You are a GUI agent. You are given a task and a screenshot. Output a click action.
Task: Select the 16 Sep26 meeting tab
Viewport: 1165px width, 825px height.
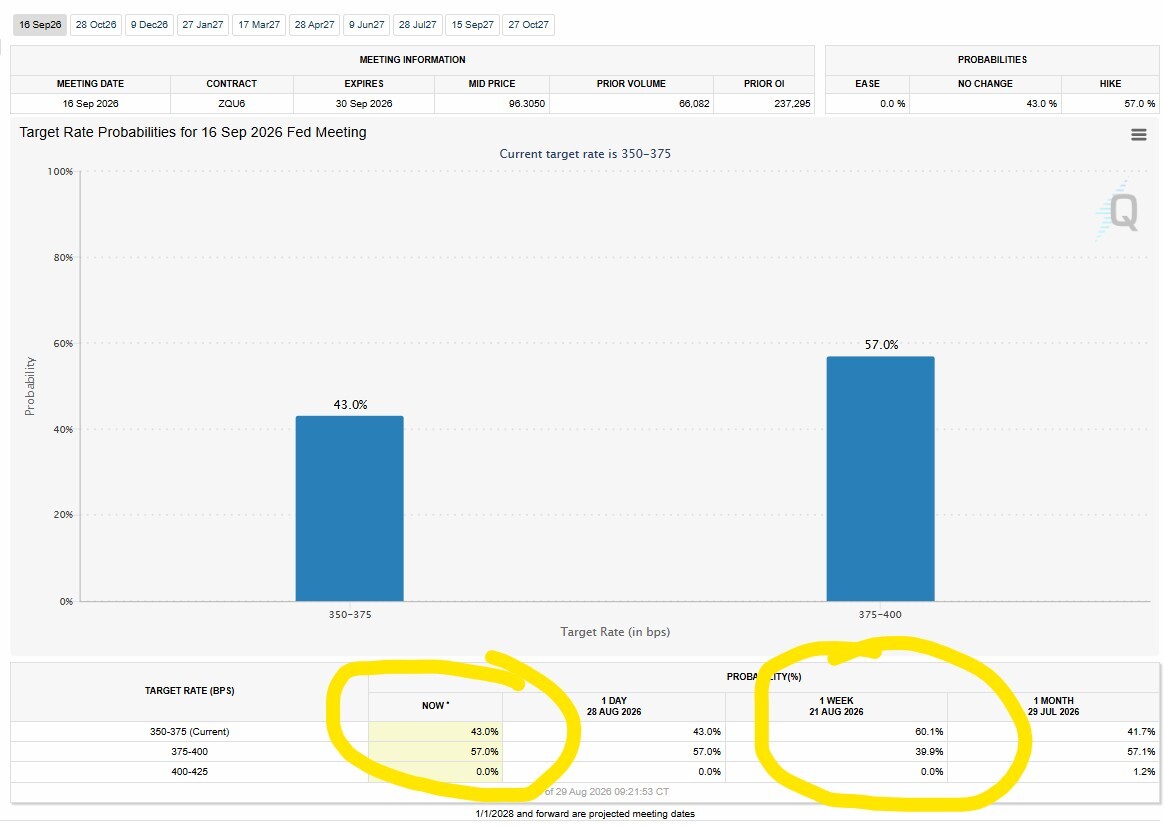[40, 25]
